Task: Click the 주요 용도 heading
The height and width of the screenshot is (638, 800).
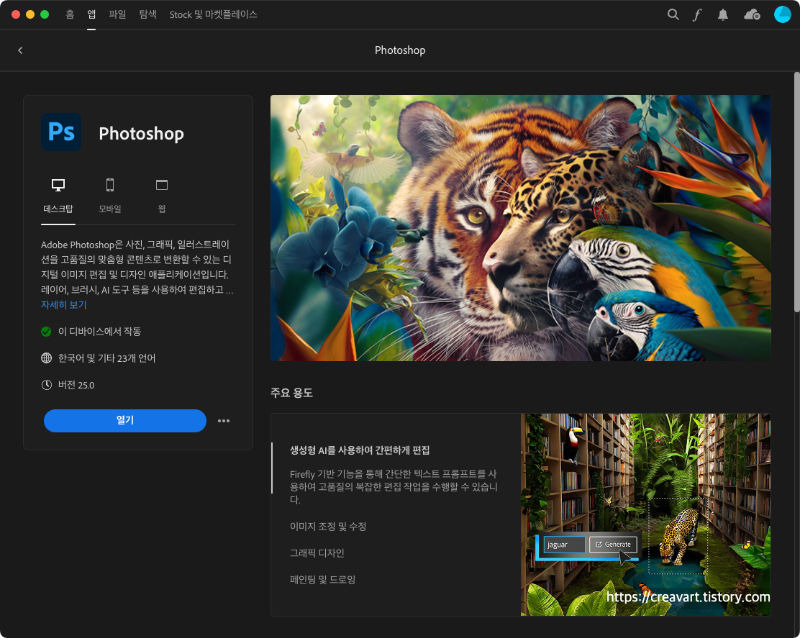Action: (291, 392)
